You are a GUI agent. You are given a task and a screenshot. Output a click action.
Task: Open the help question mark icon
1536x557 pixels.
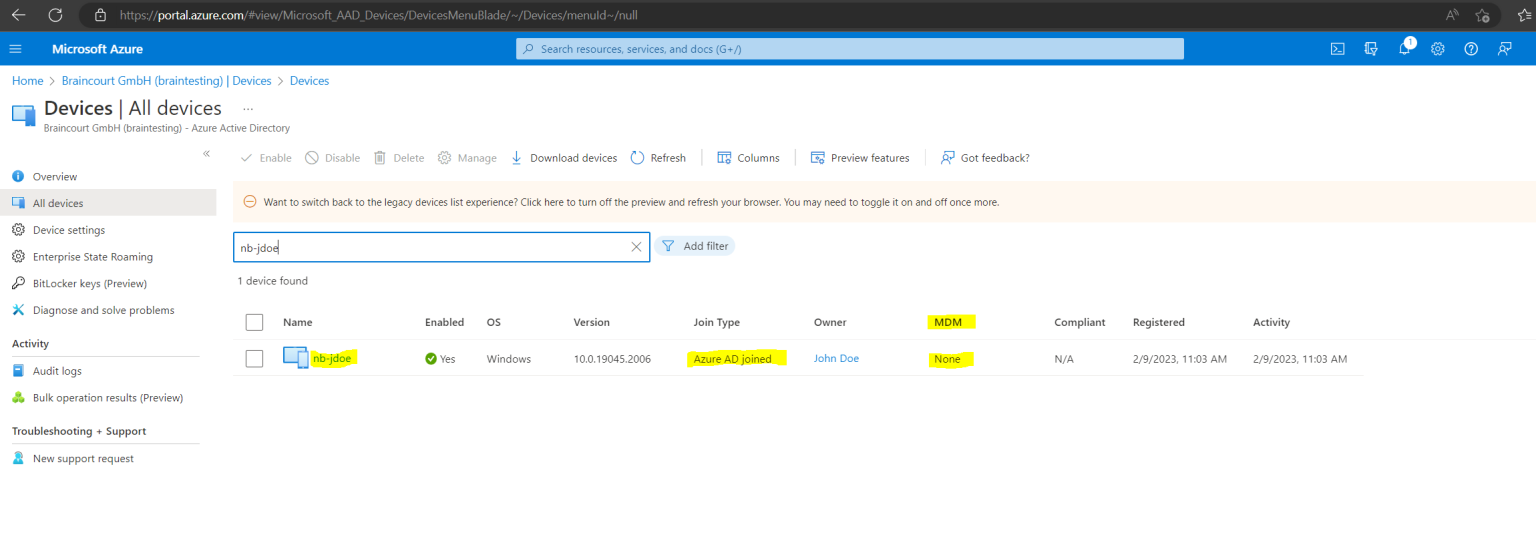(1471, 49)
